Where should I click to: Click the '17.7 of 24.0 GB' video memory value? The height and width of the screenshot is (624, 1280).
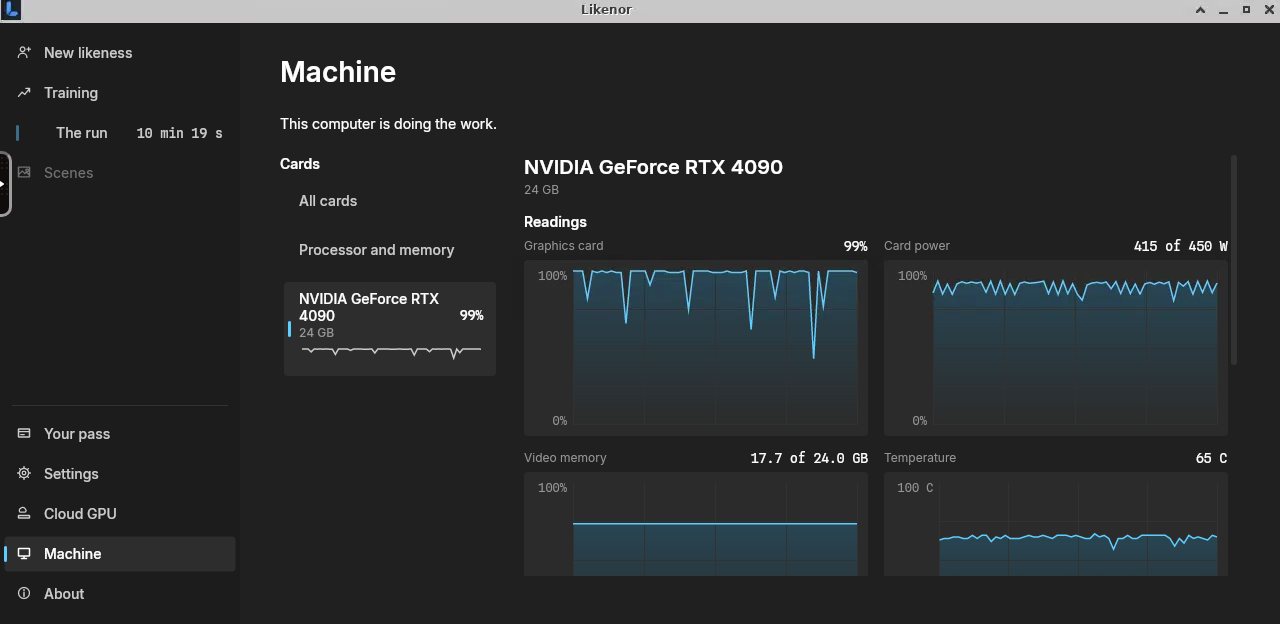pos(809,458)
